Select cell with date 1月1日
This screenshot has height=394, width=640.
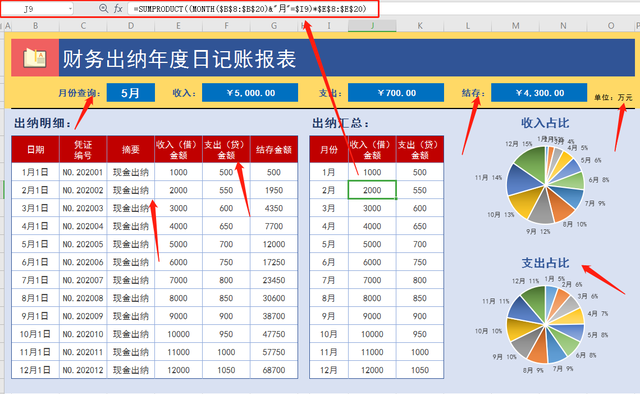[36, 172]
